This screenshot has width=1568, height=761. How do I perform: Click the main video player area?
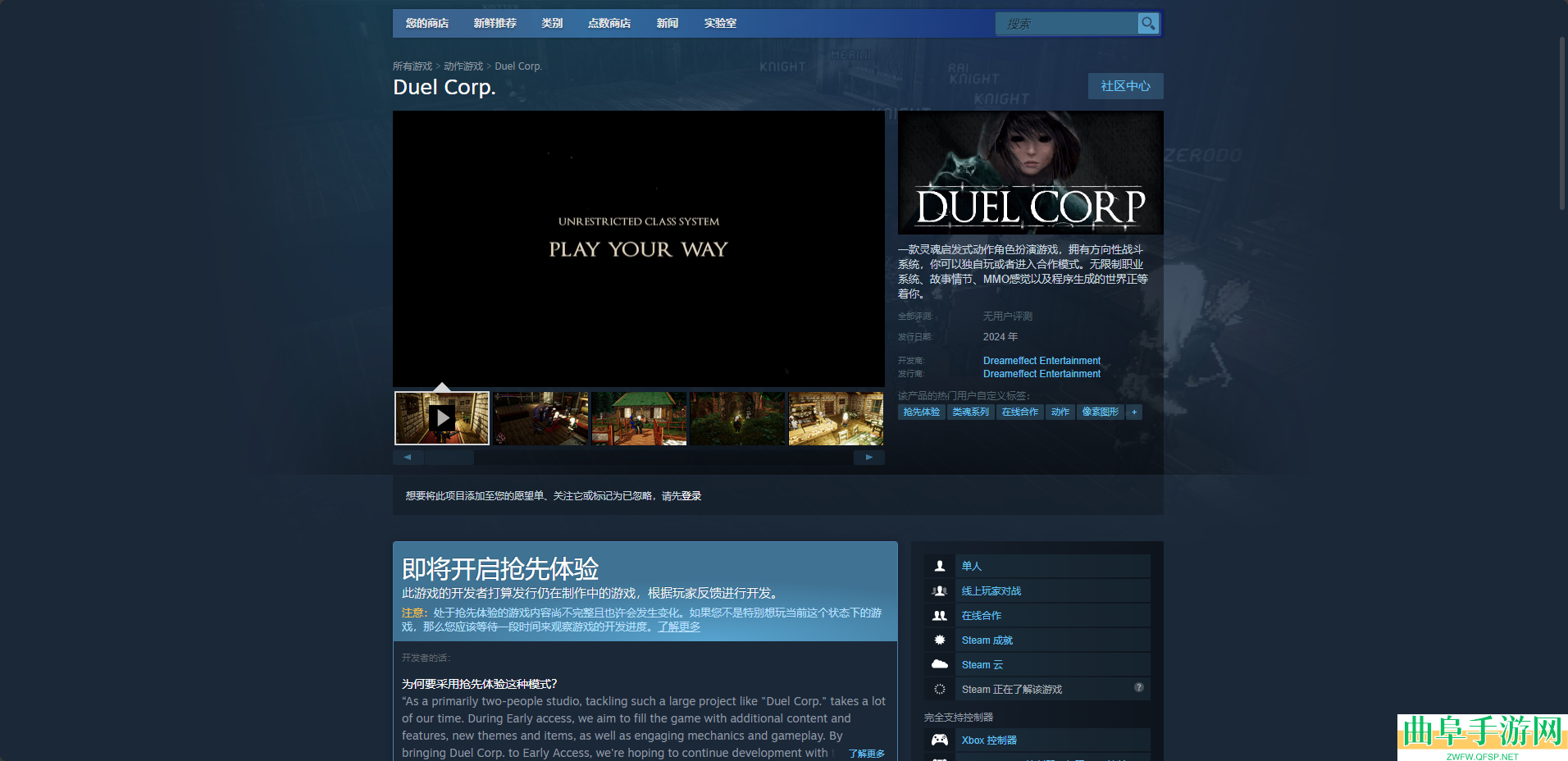639,248
